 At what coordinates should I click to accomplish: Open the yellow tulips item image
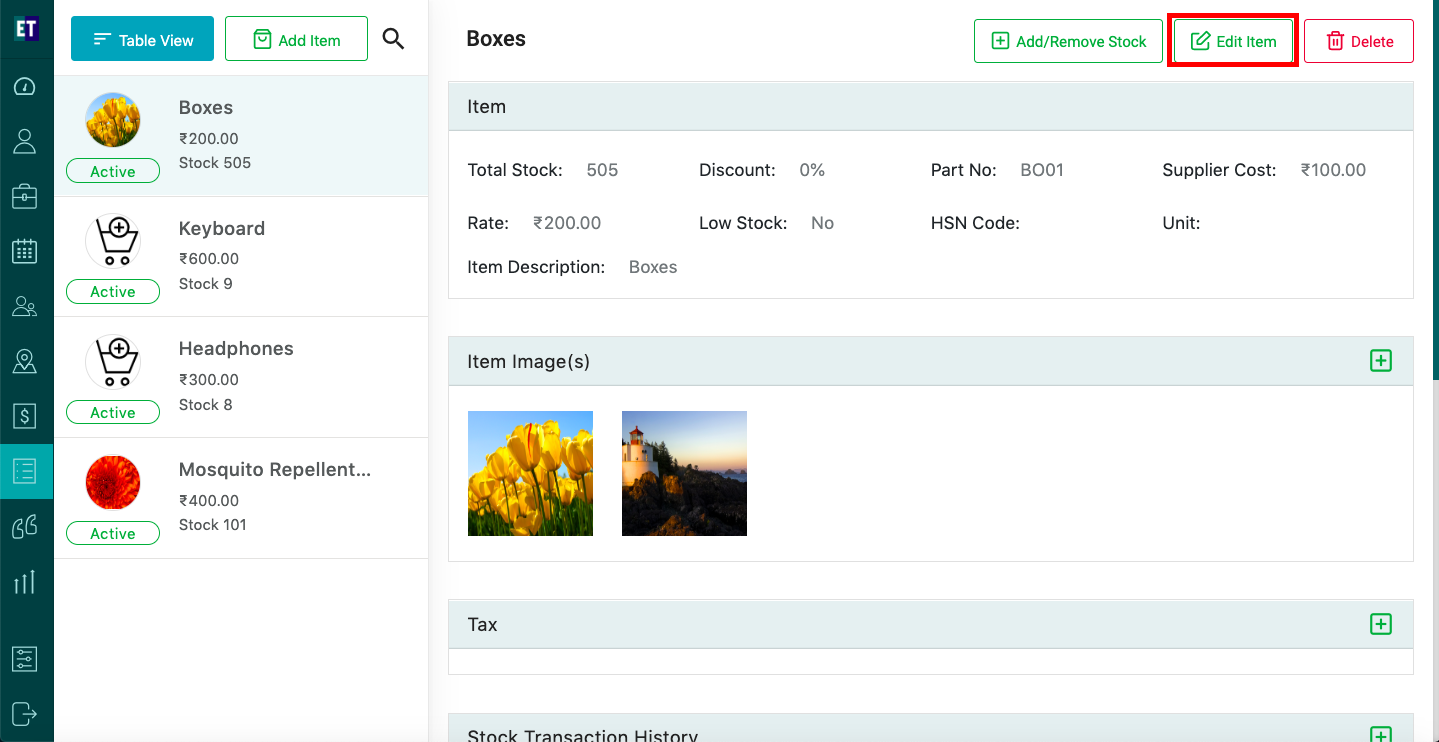pos(530,473)
